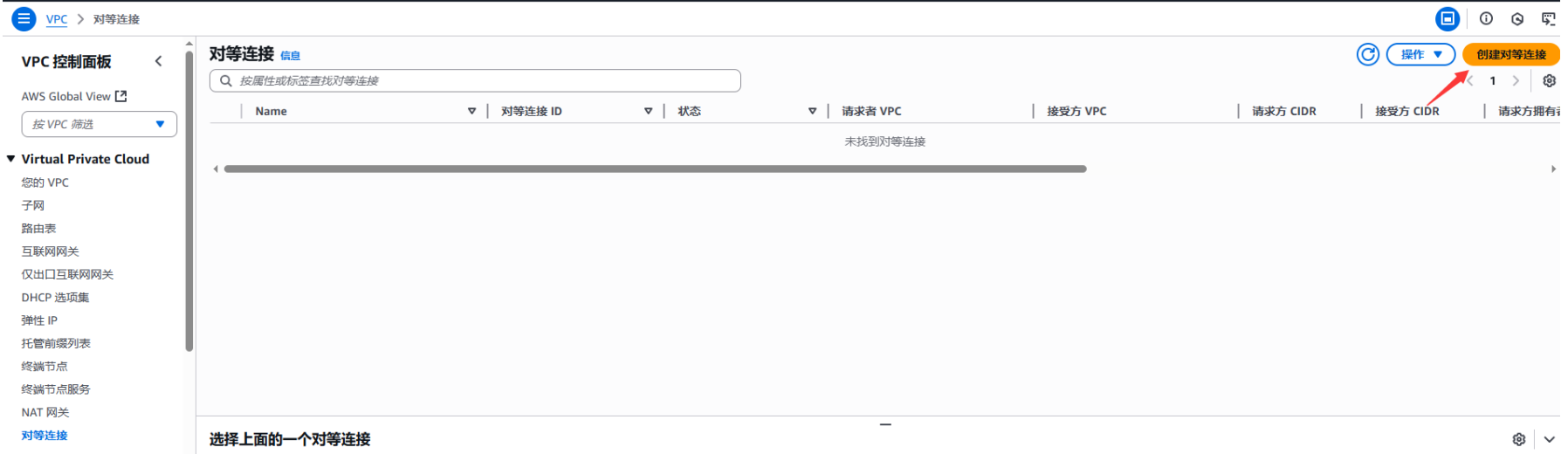Open the info circle icon in header
The height and width of the screenshot is (454, 1568).
tap(1486, 18)
